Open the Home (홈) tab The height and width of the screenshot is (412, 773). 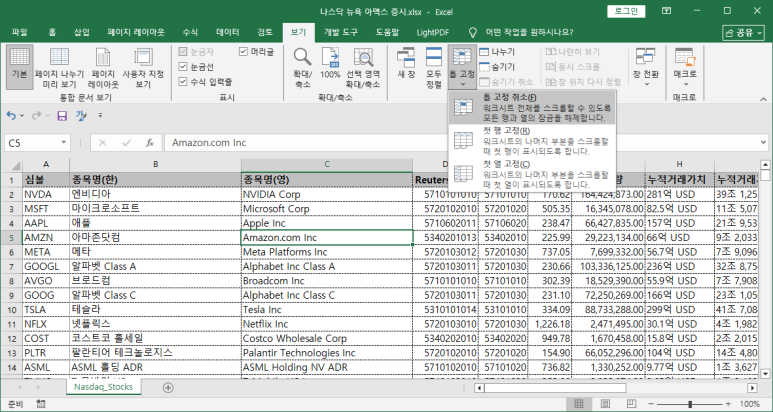52,33
